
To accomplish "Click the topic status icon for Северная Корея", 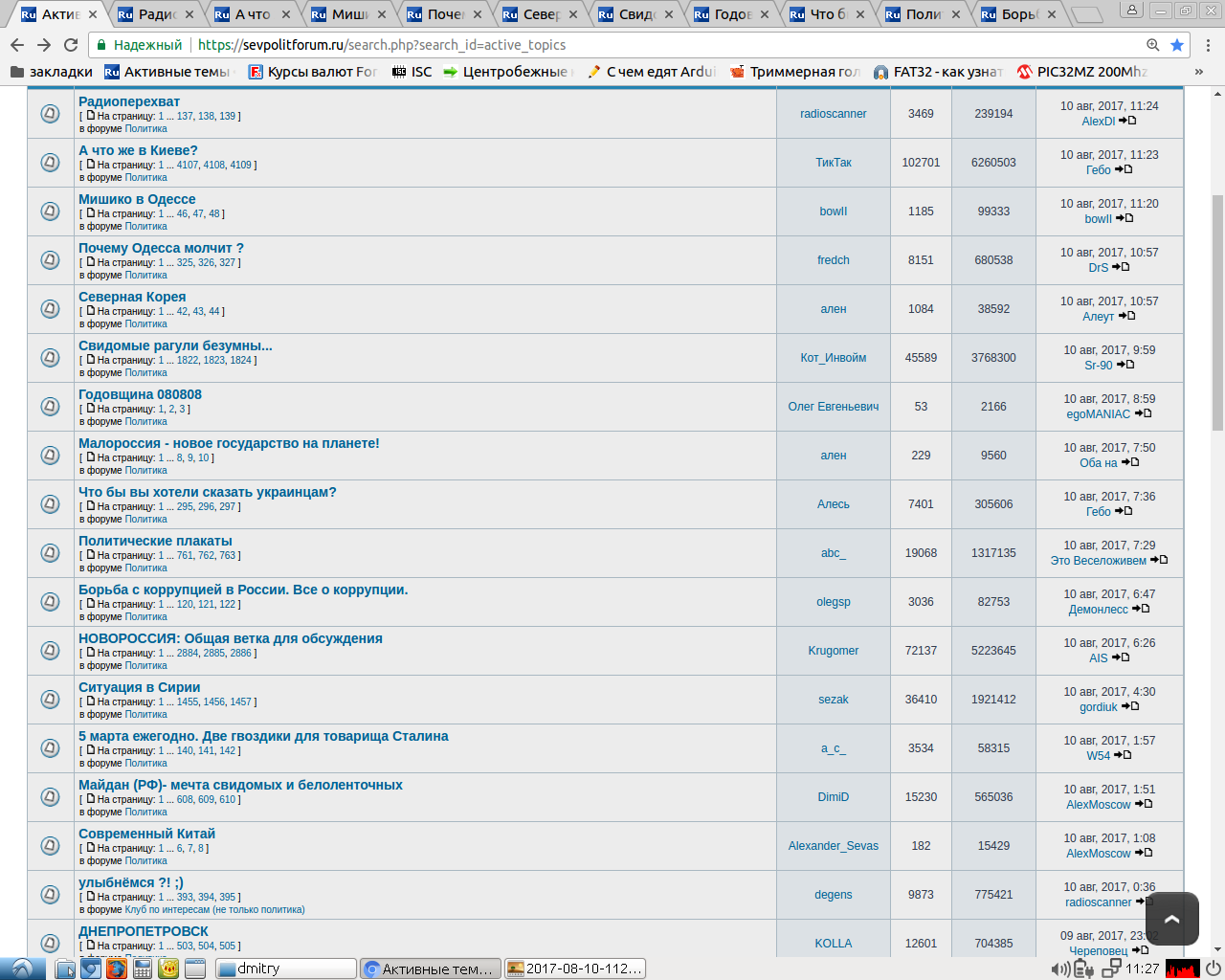I will [x=51, y=309].
